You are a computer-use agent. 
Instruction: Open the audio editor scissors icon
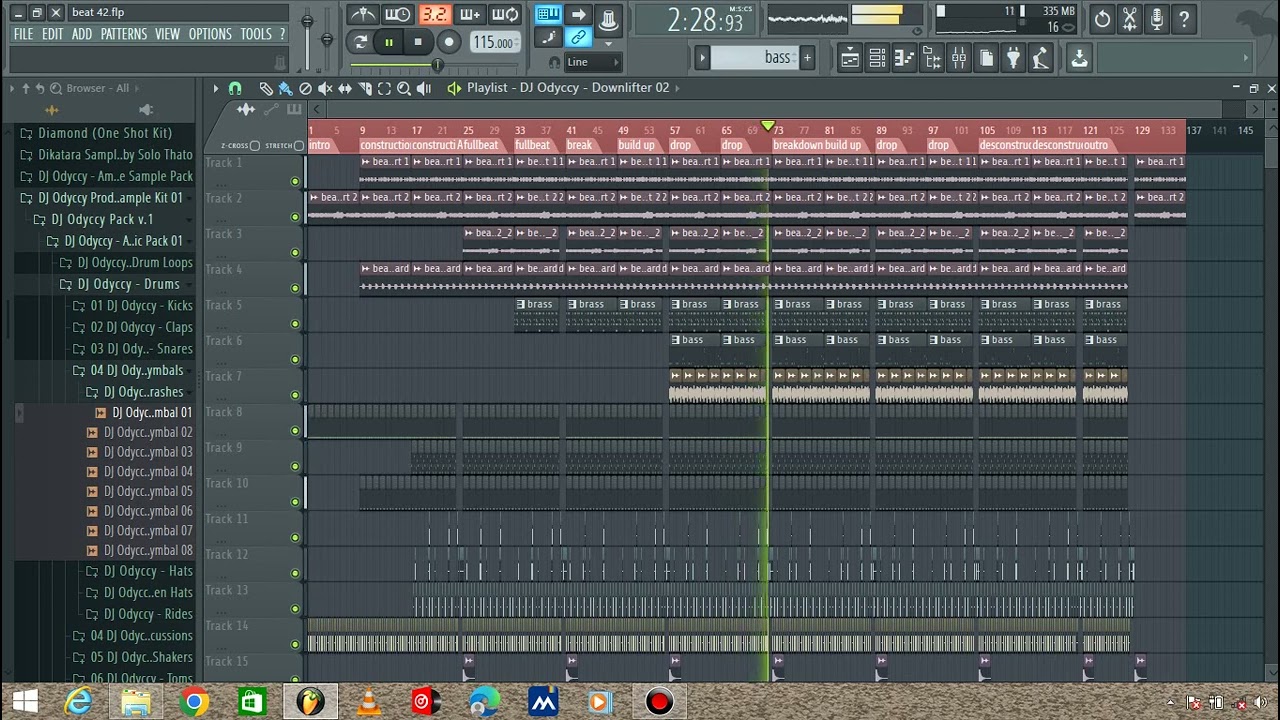click(1129, 19)
